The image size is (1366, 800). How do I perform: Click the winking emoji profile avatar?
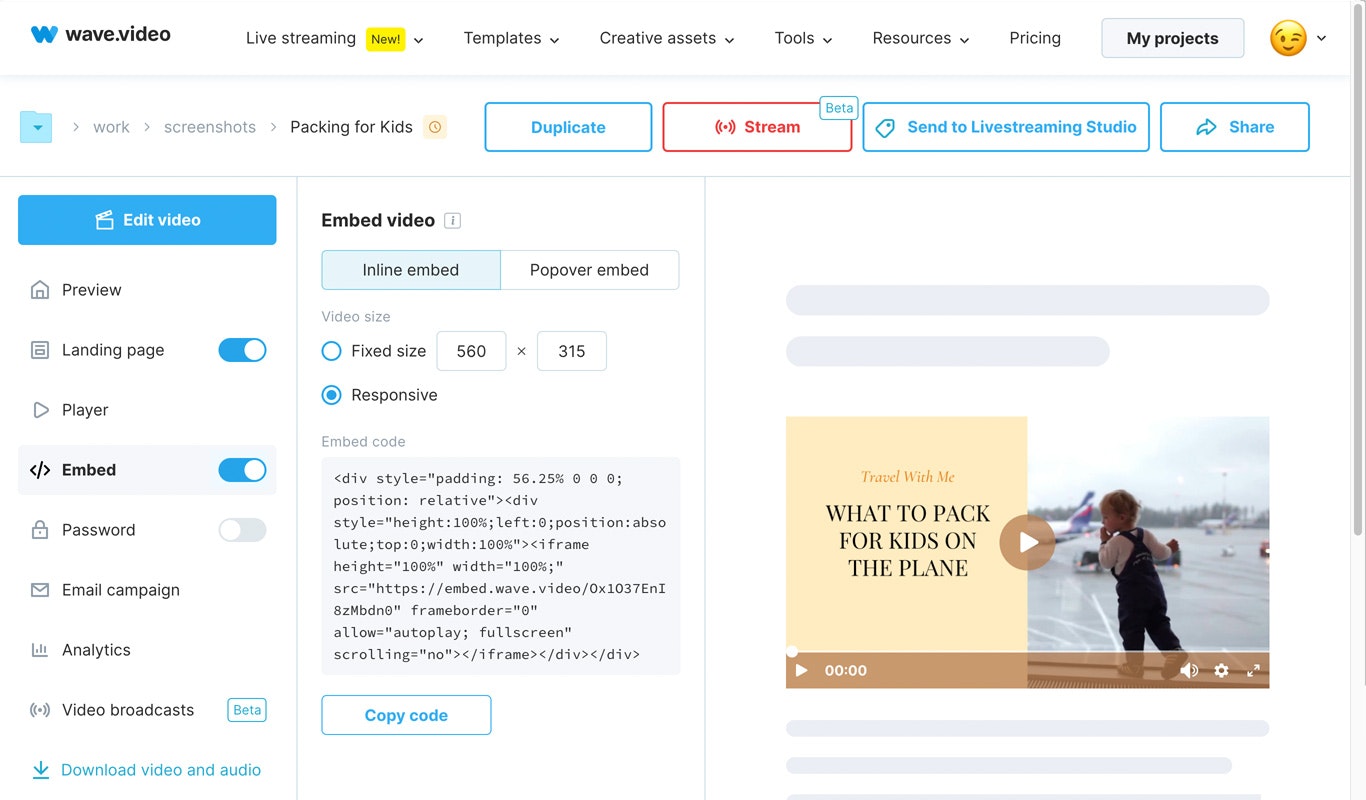pos(1288,38)
